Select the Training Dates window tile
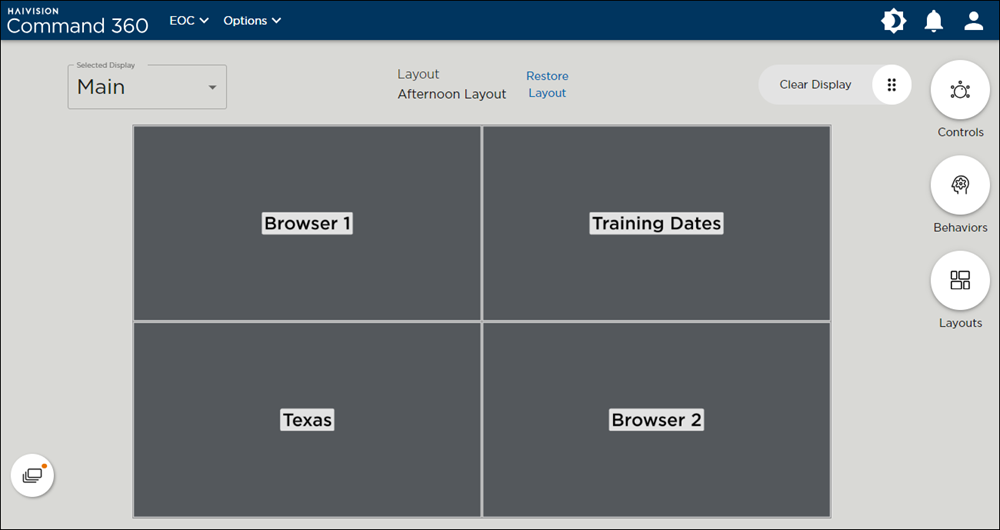Viewport: 1000px width, 530px height. (656, 223)
